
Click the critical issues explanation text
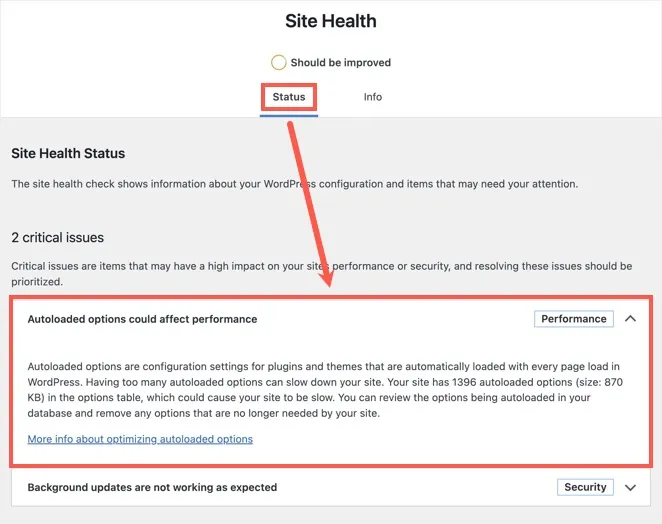click(x=320, y=274)
